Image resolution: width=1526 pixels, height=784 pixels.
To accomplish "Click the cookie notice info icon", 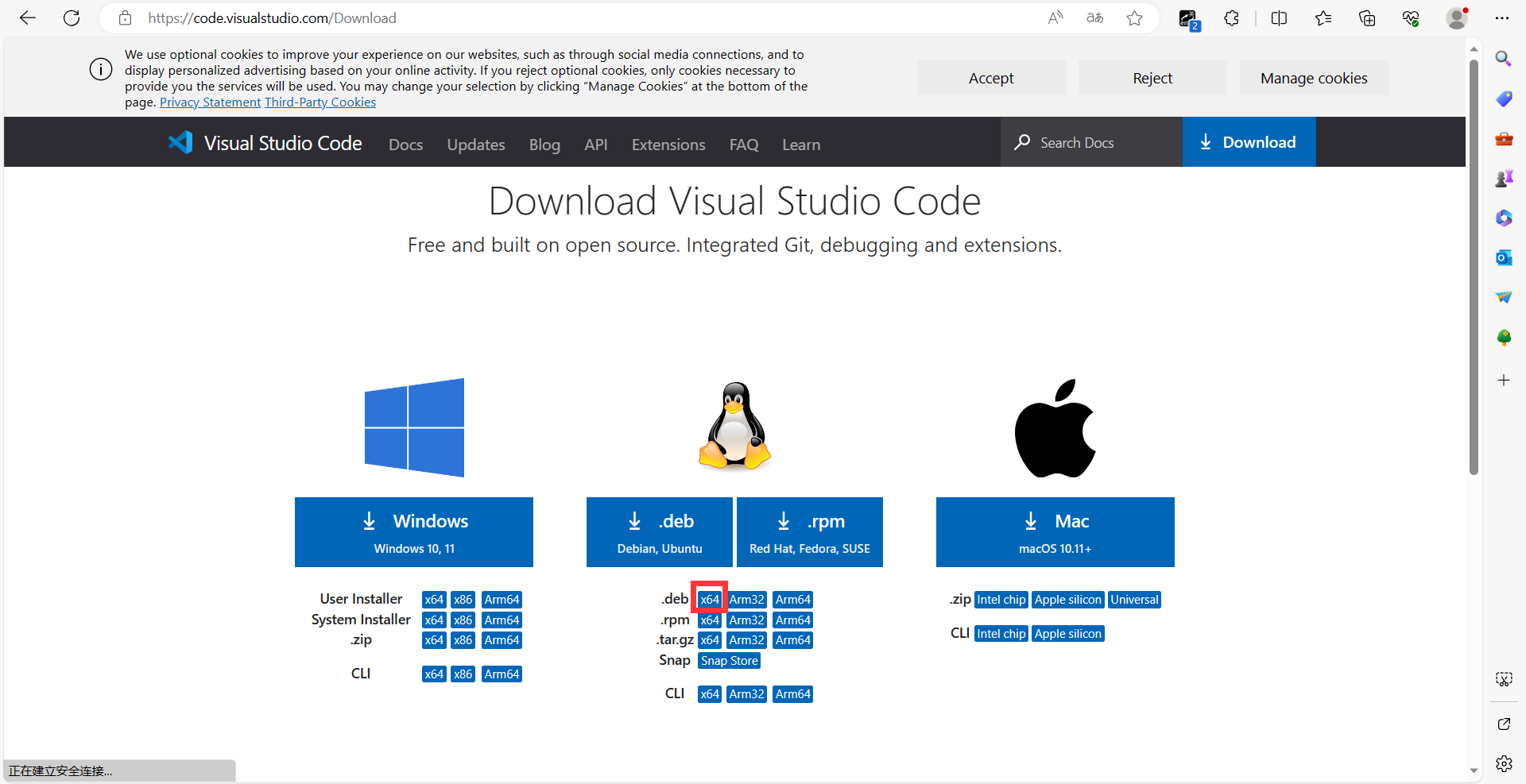I will (101, 69).
